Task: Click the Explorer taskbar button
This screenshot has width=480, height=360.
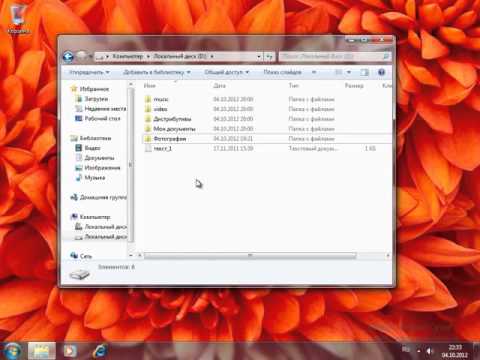Action: pyautogui.click(x=42, y=351)
